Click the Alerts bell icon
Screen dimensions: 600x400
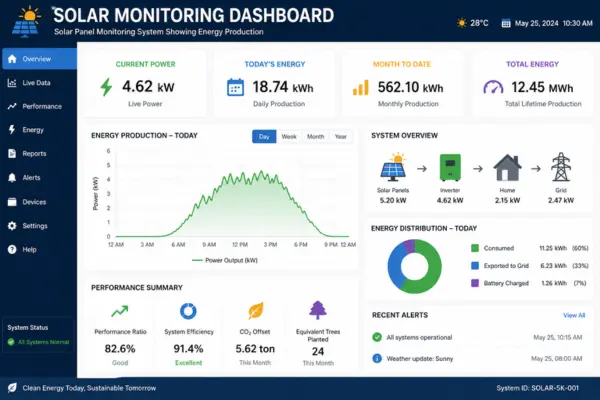(x=12, y=178)
